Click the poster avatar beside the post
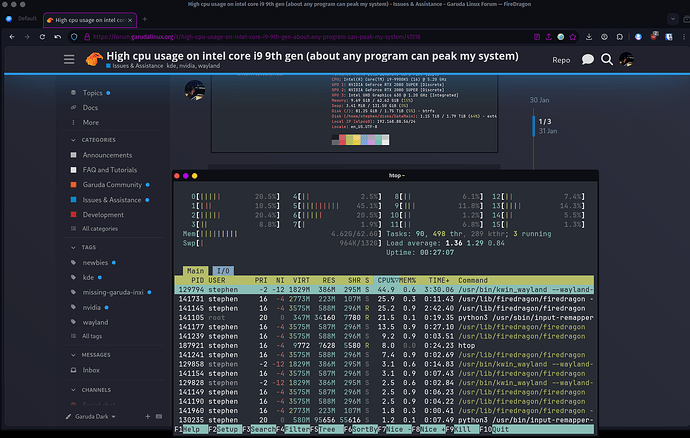Screen dimensions: 690x438 click(195, 90)
